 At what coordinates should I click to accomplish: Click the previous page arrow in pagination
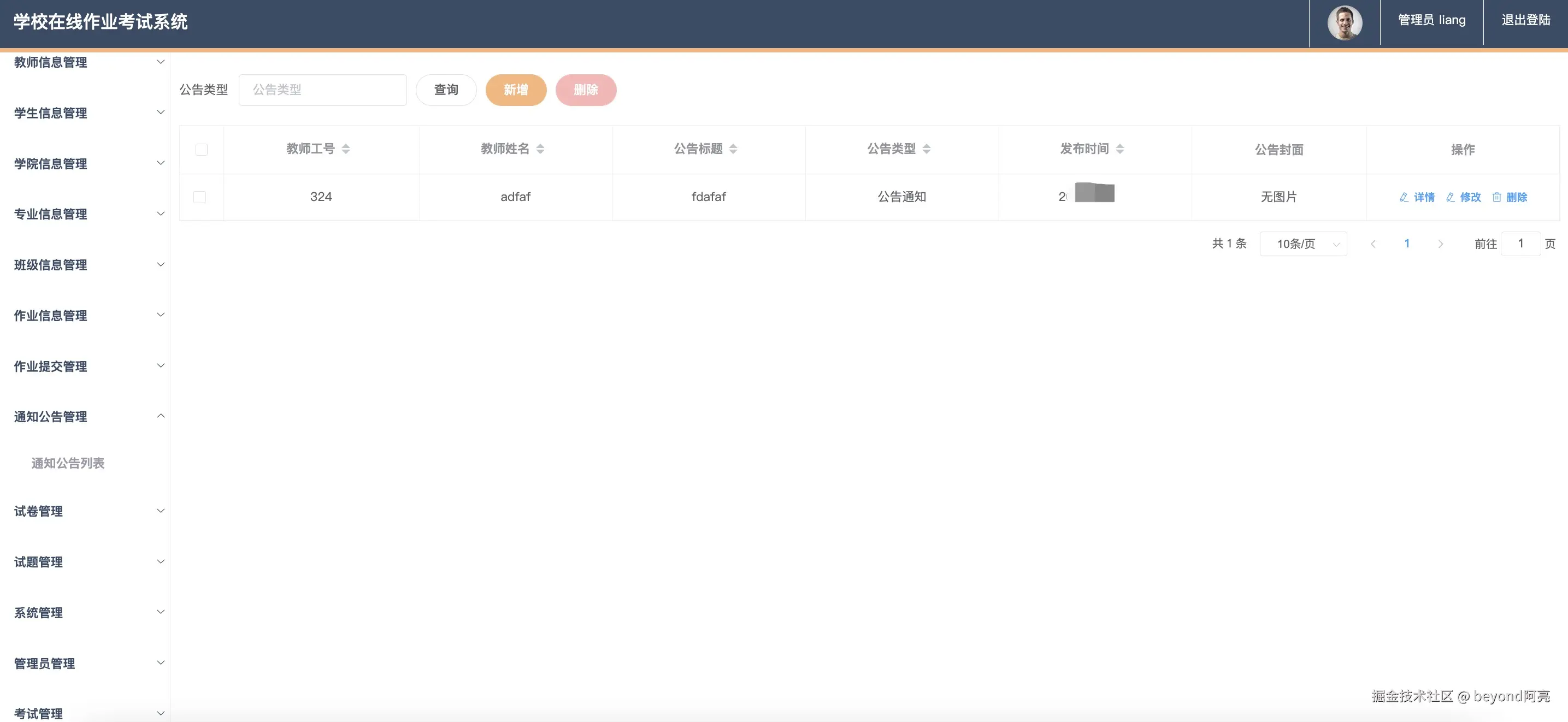point(1373,243)
